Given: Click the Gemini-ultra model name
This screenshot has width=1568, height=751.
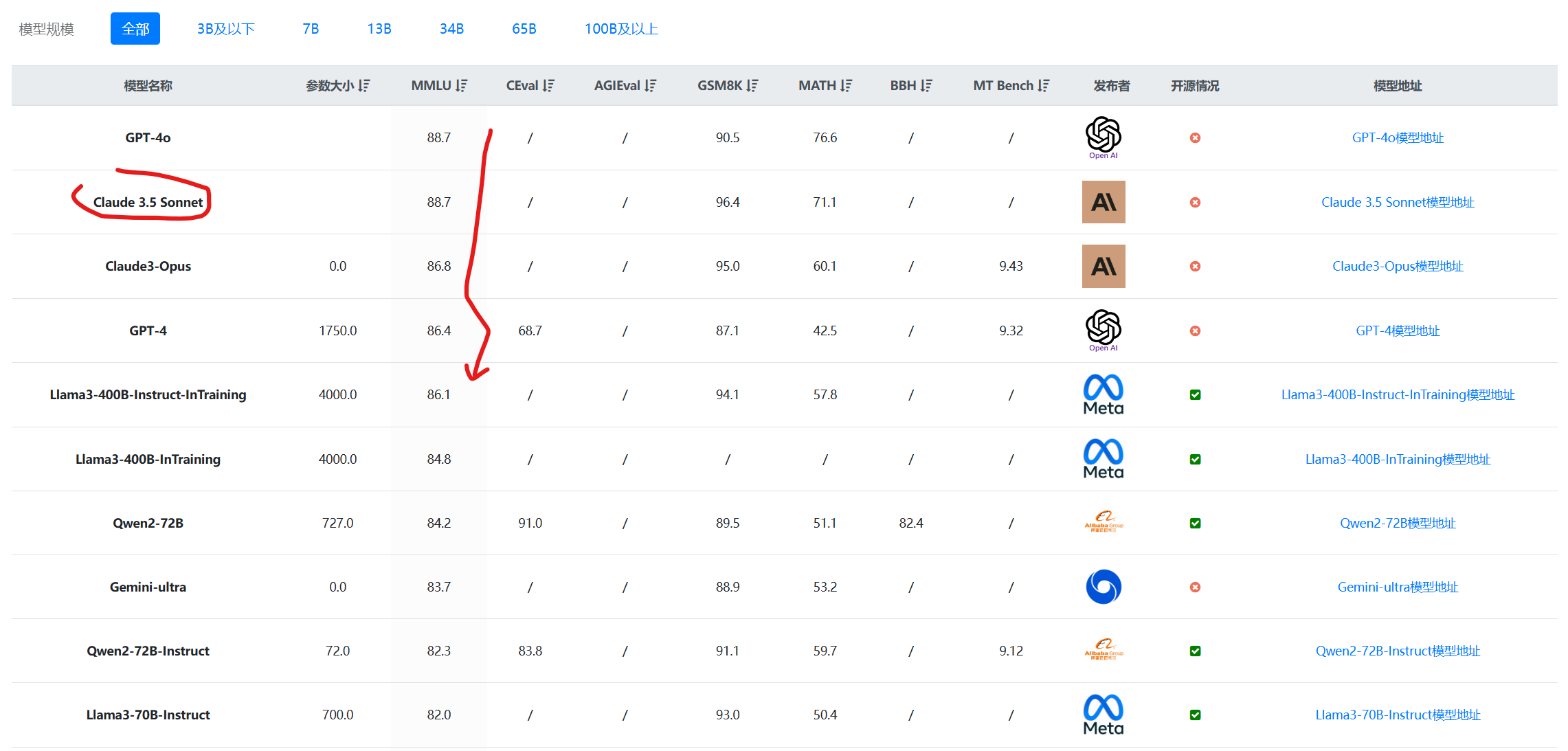Looking at the screenshot, I should tap(148, 587).
